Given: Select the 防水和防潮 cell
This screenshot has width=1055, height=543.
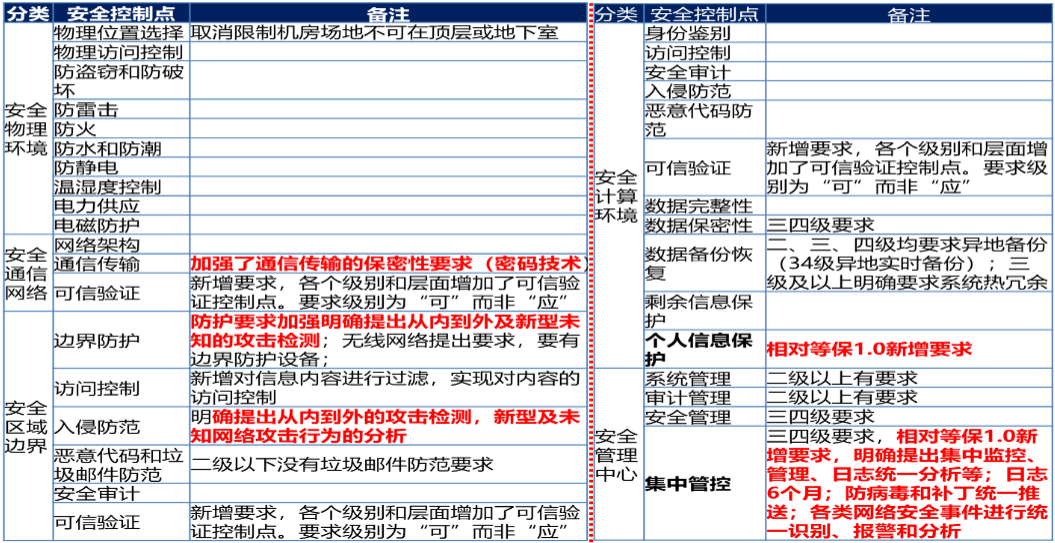Looking at the screenshot, I should click(121, 147).
